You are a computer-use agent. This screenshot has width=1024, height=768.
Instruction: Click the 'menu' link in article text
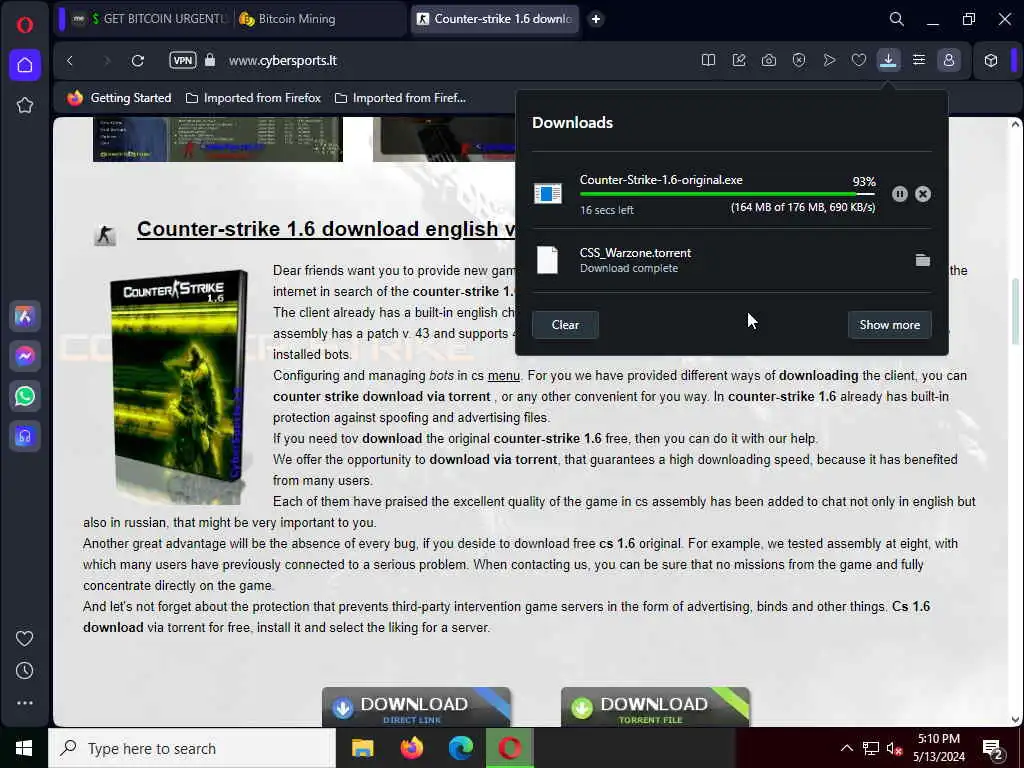coord(504,376)
